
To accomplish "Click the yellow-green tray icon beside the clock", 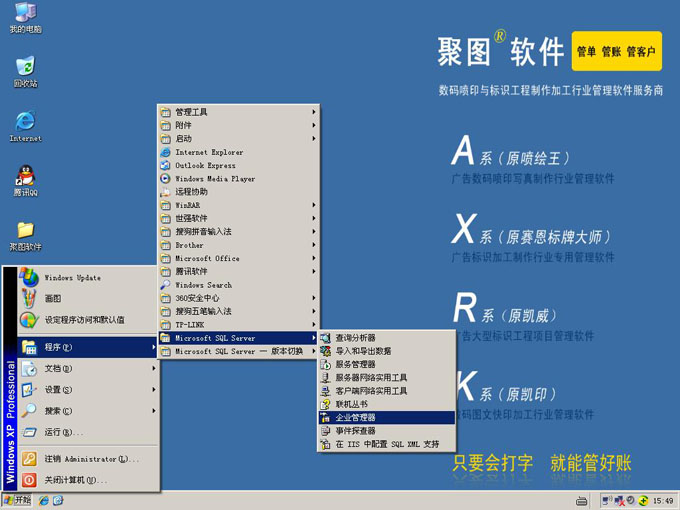I will pyautogui.click(x=643, y=500).
